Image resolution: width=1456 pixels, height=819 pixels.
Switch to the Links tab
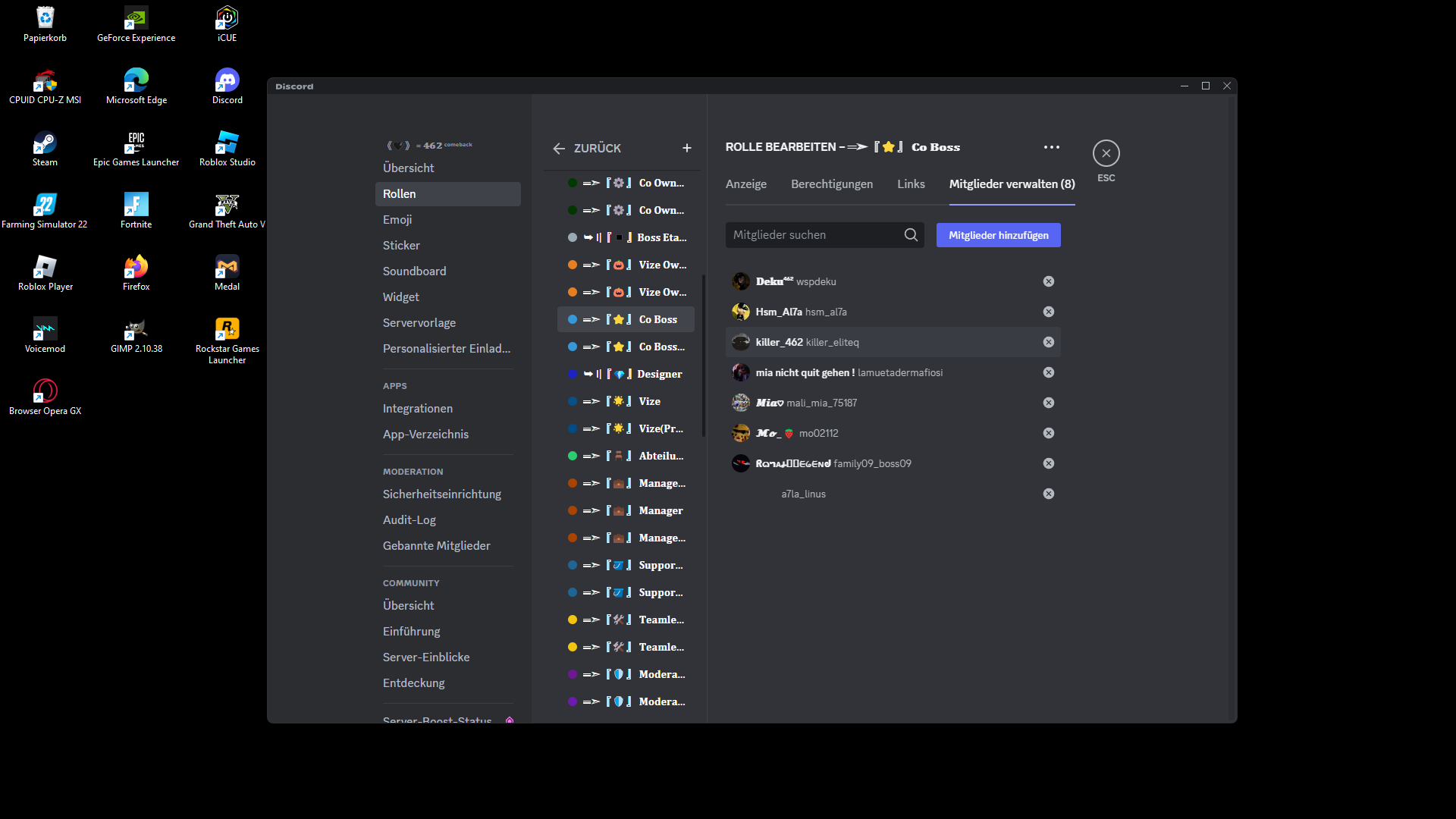coord(911,184)
